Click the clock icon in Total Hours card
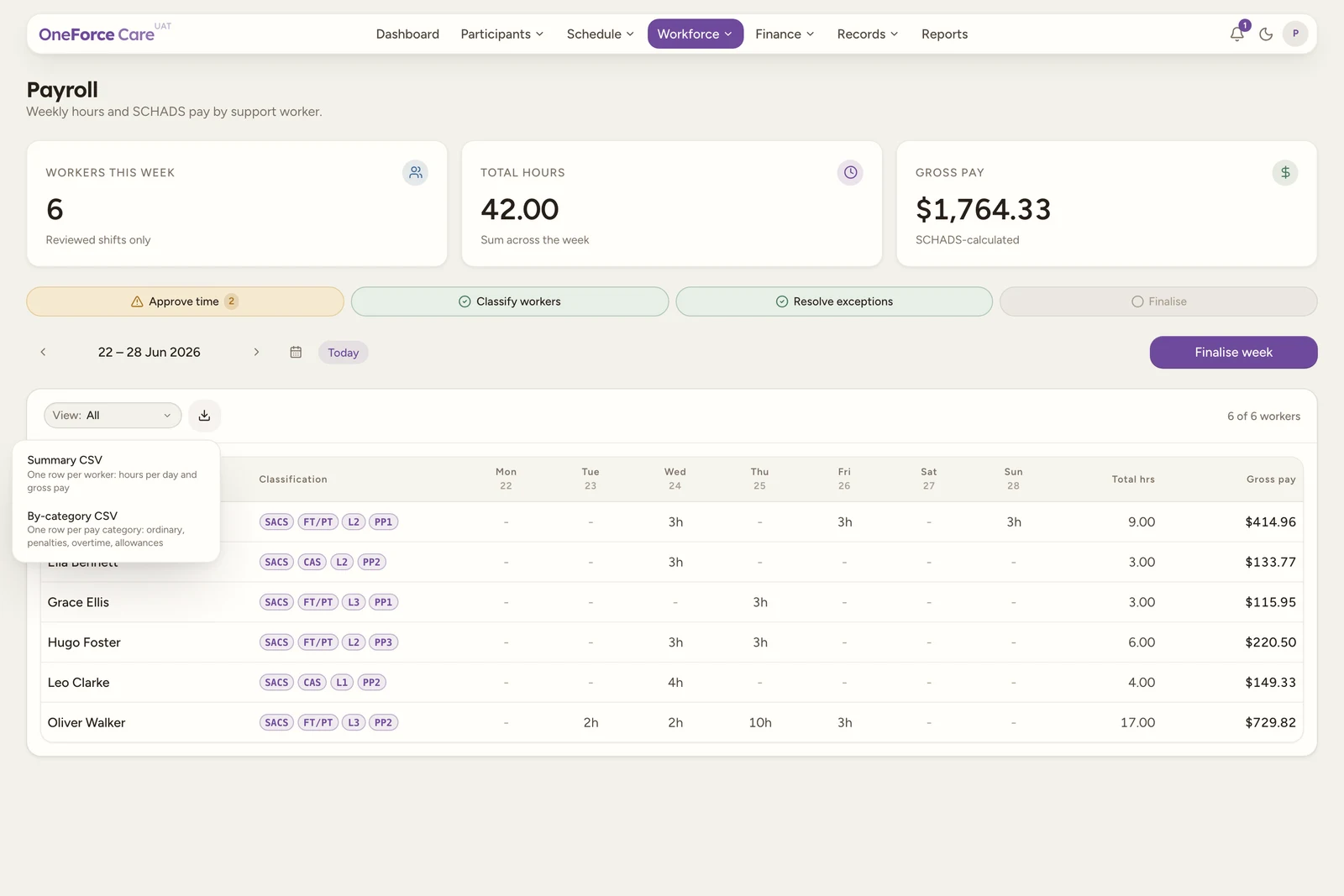This screenshot has height=896, width=1344. [850, 172]
